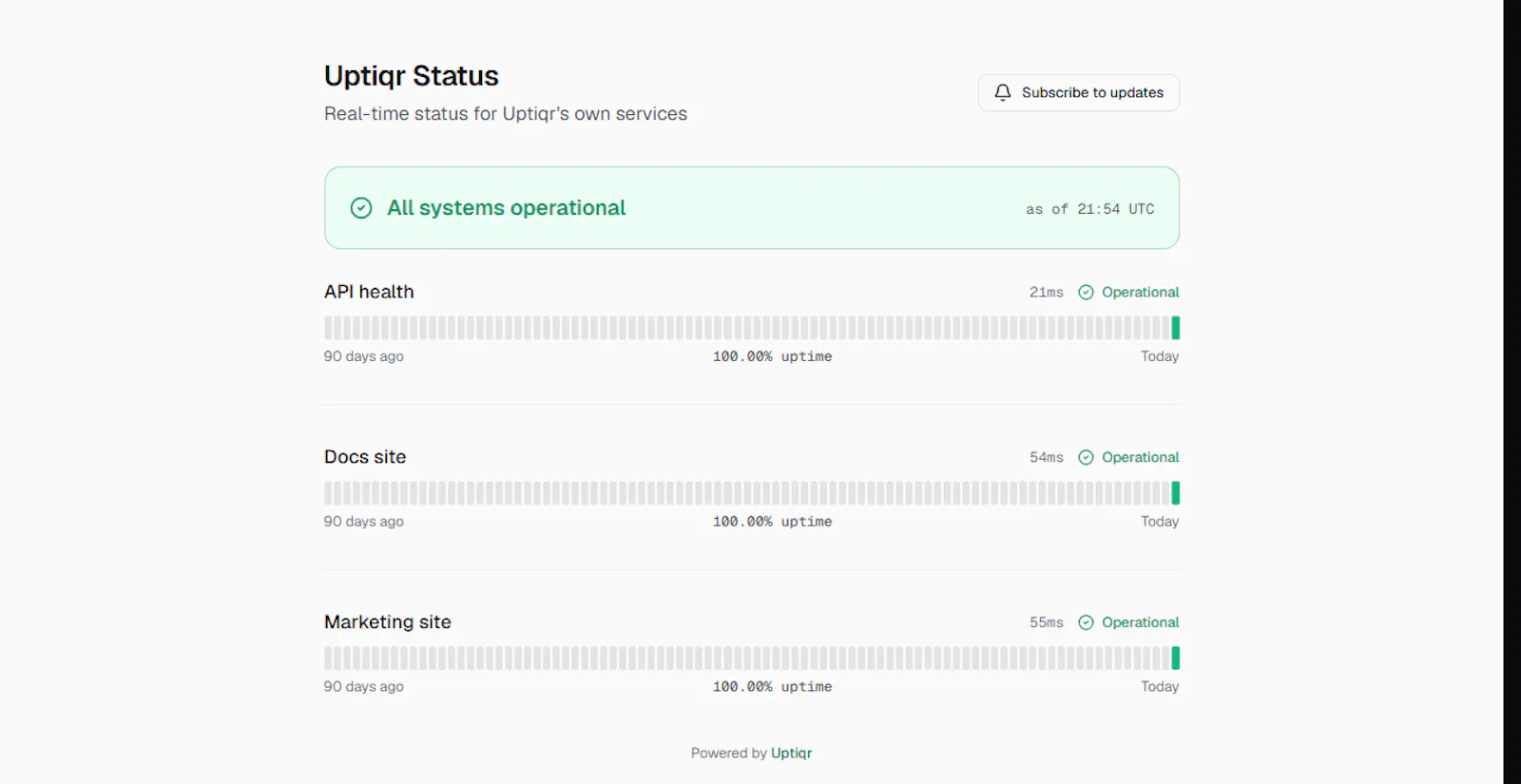
Task: Select today's green bar for API health
Action: point(1175,328)
